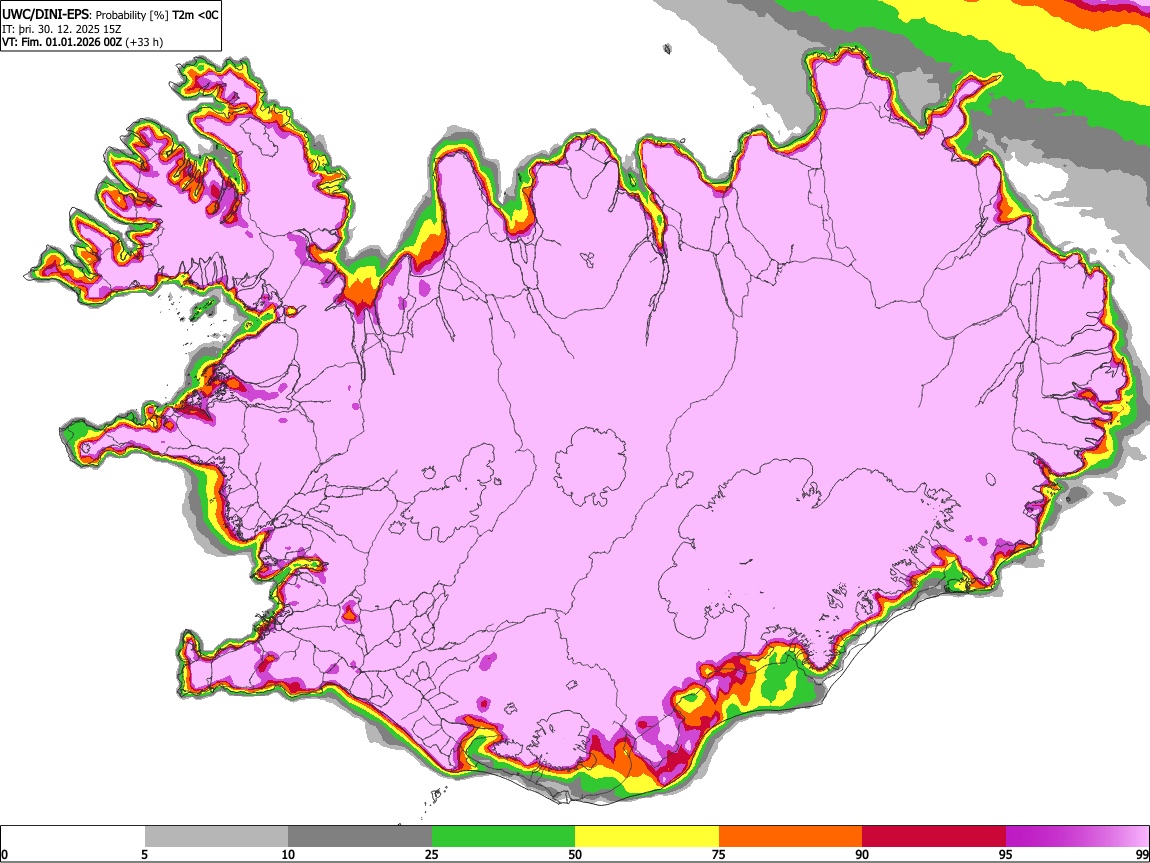Pick the magenta 95–99% gradient swatch
1150x863 pixels.
[x=1077, y=836]
